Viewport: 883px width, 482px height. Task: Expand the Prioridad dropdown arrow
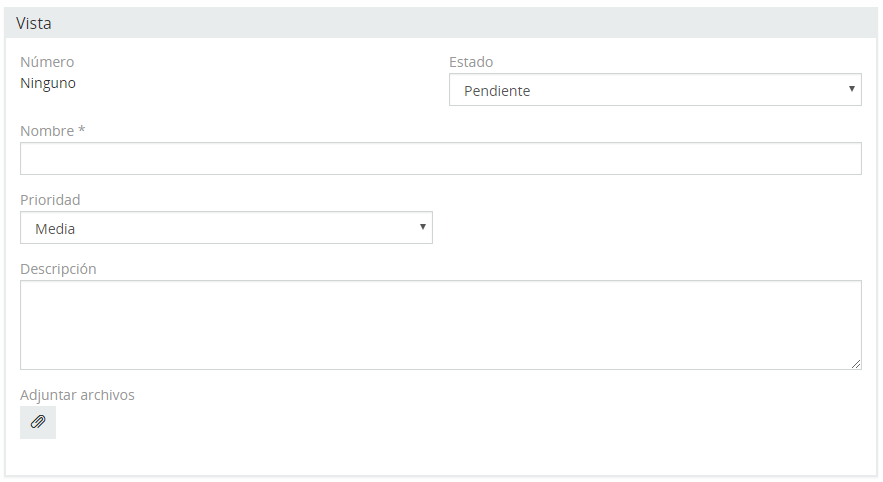tap(422, 227)
